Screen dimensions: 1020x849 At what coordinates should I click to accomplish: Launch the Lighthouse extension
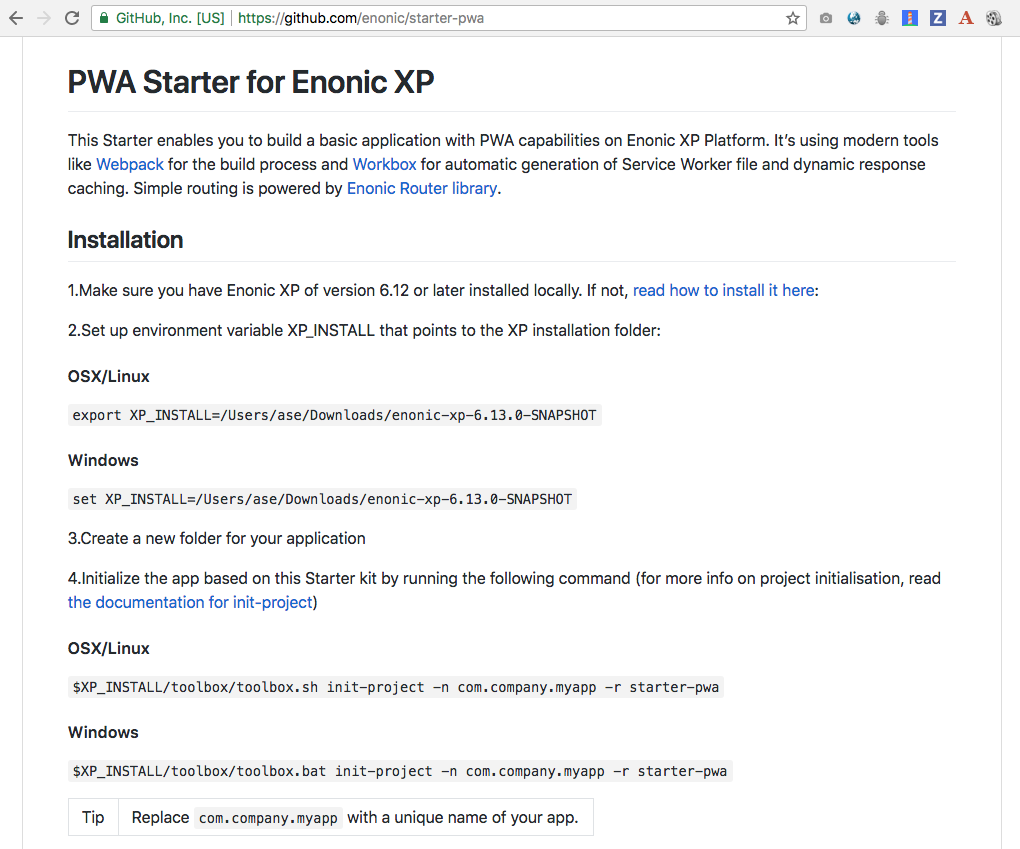(x=910, y=18)
